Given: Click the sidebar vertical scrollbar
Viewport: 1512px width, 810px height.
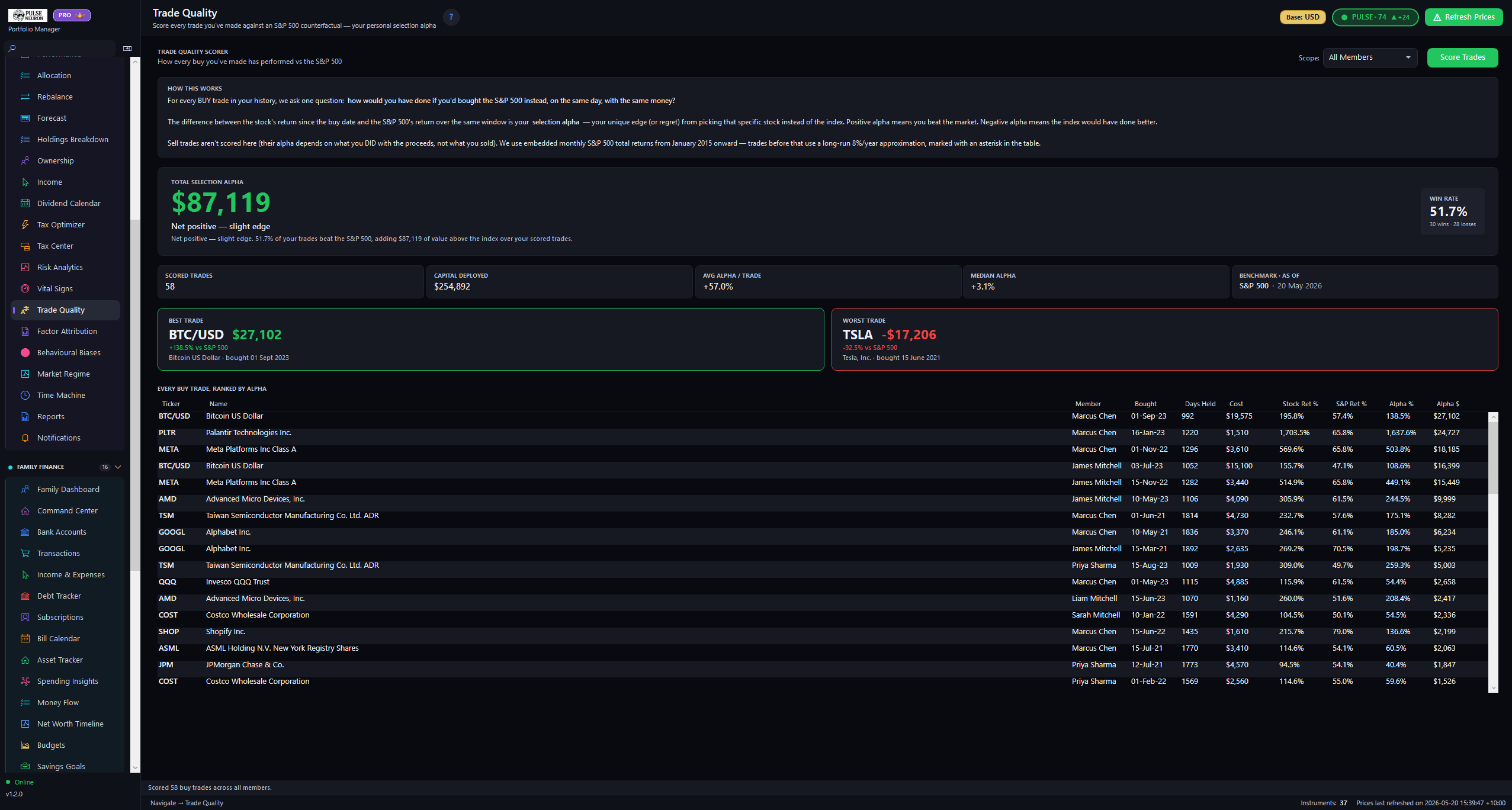Looking at the screenshot, I should point(135,395).
